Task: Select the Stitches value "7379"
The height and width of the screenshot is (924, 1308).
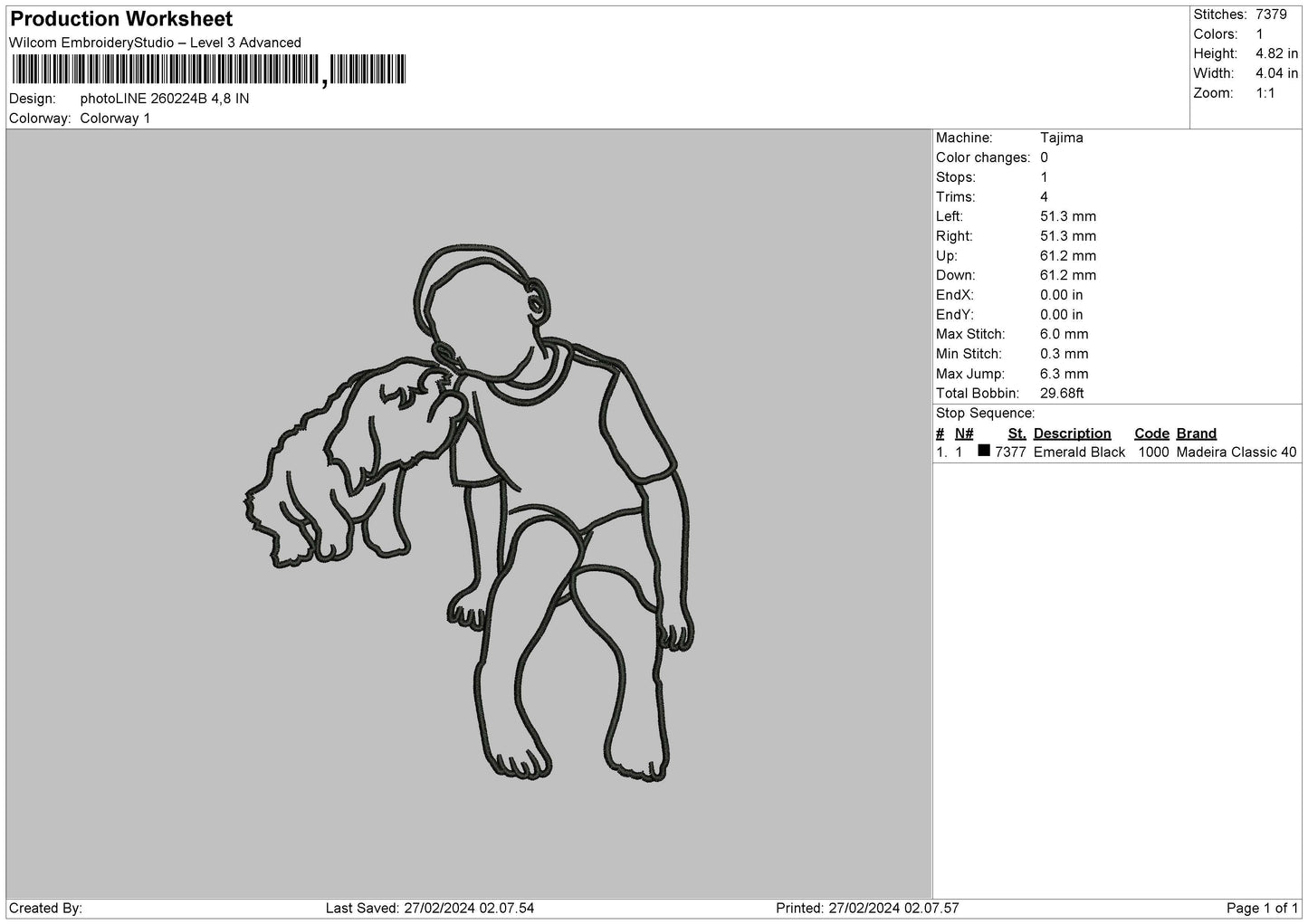Action: tap(1271, 14)
